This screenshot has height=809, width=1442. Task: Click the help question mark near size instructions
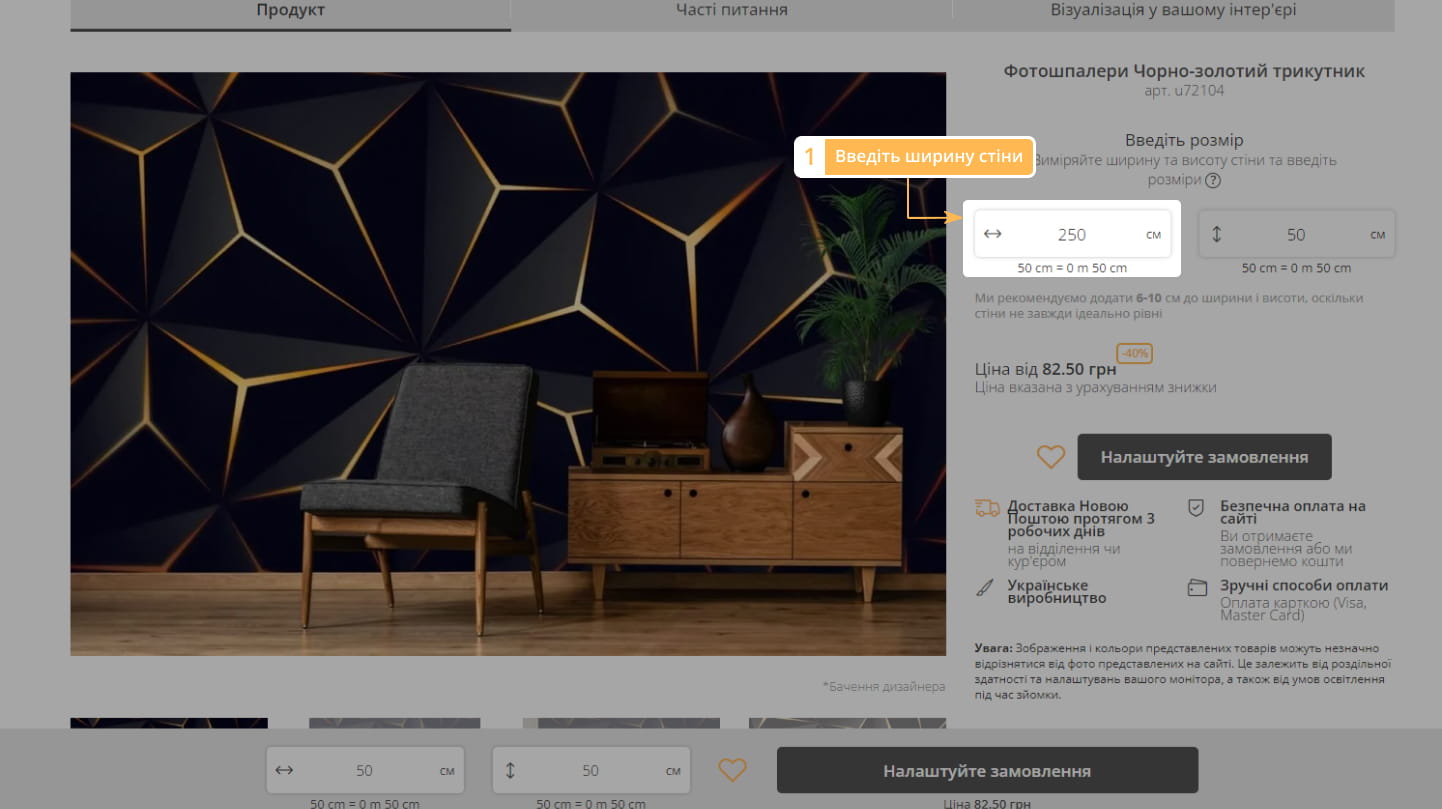coord(1213,181)
